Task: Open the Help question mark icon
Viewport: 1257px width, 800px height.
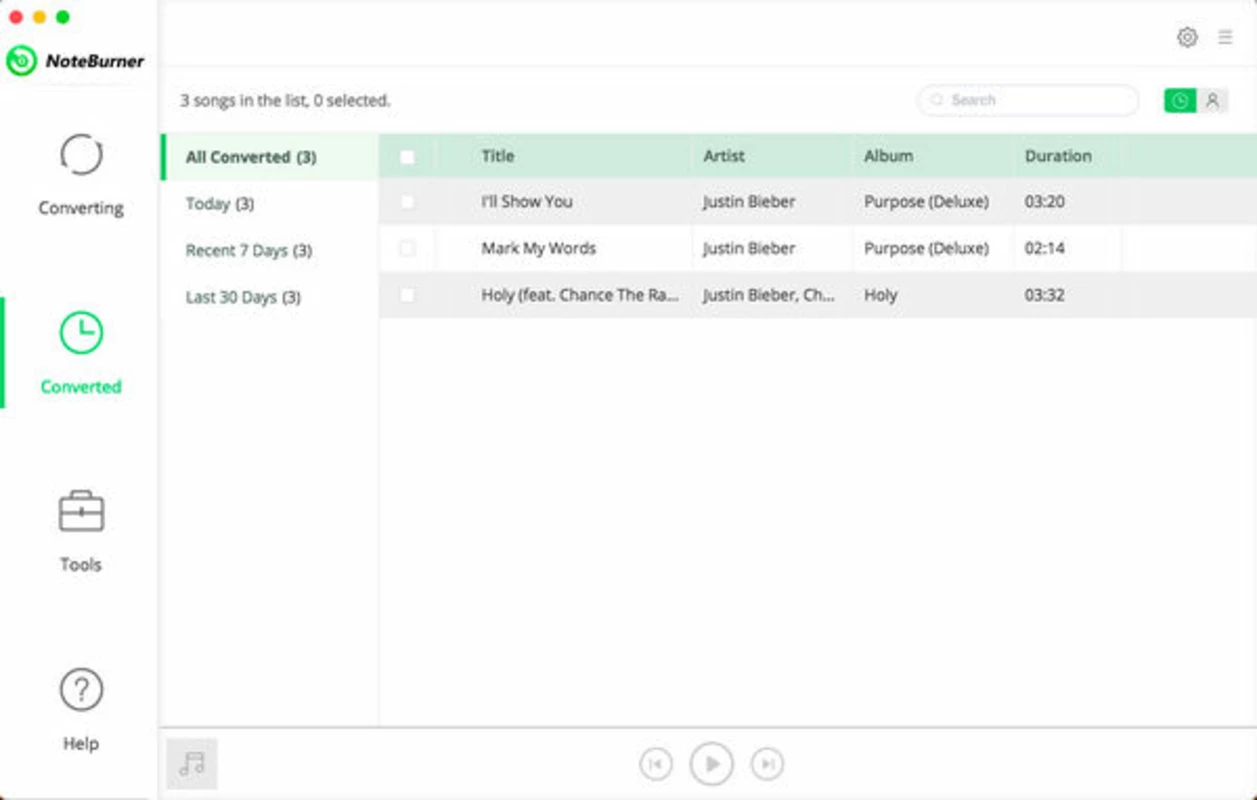Action: [81, 689]
